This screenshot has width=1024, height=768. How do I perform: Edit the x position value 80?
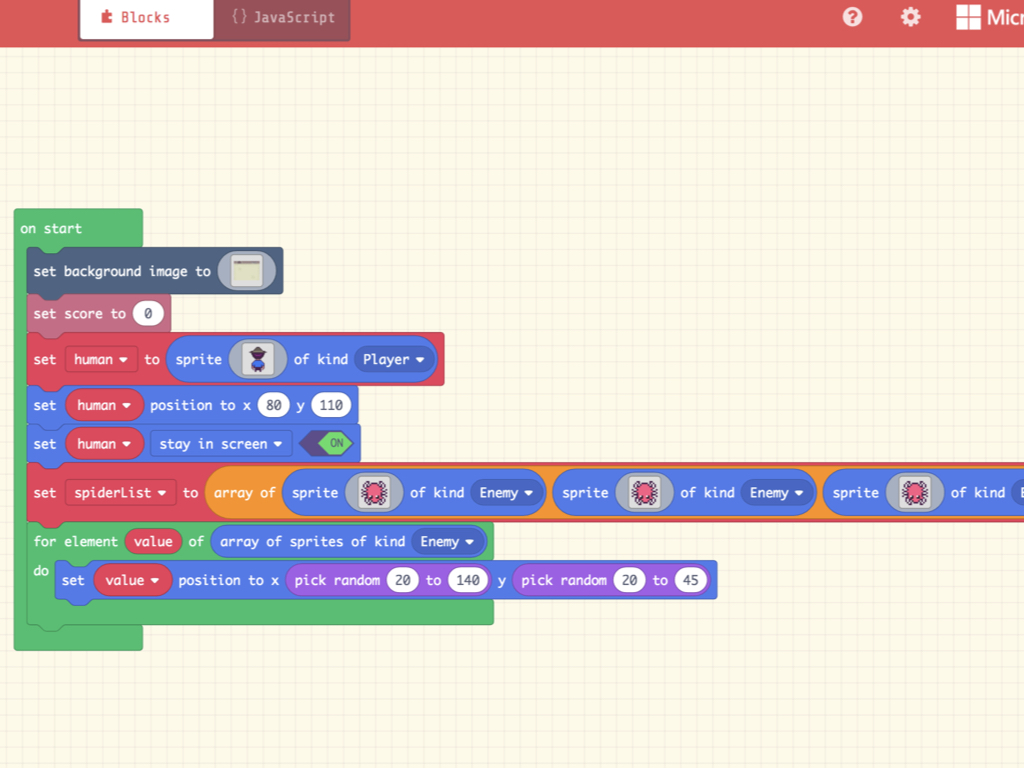tap(274, 405)
